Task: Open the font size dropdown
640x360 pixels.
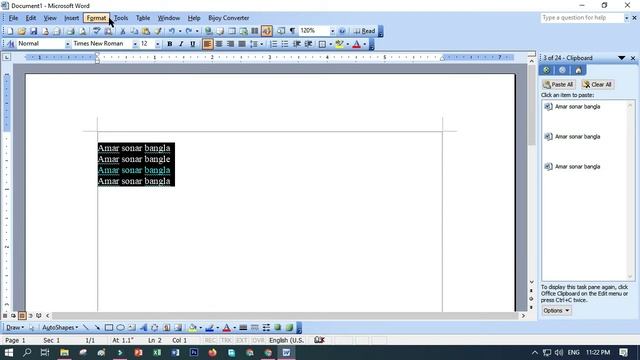Action: click(158, 44)
